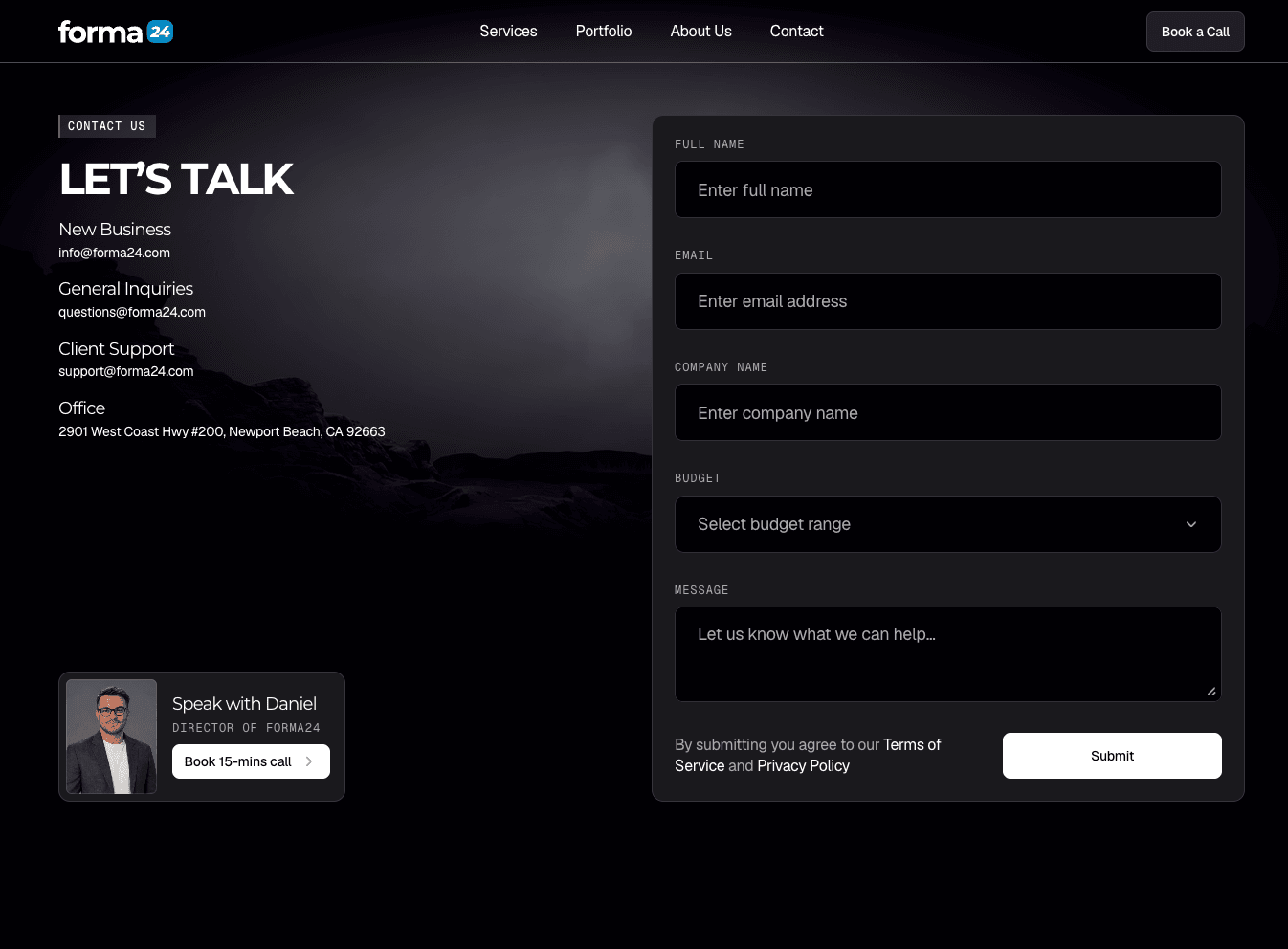Click the Newport Beach office address

click(222, 431)
